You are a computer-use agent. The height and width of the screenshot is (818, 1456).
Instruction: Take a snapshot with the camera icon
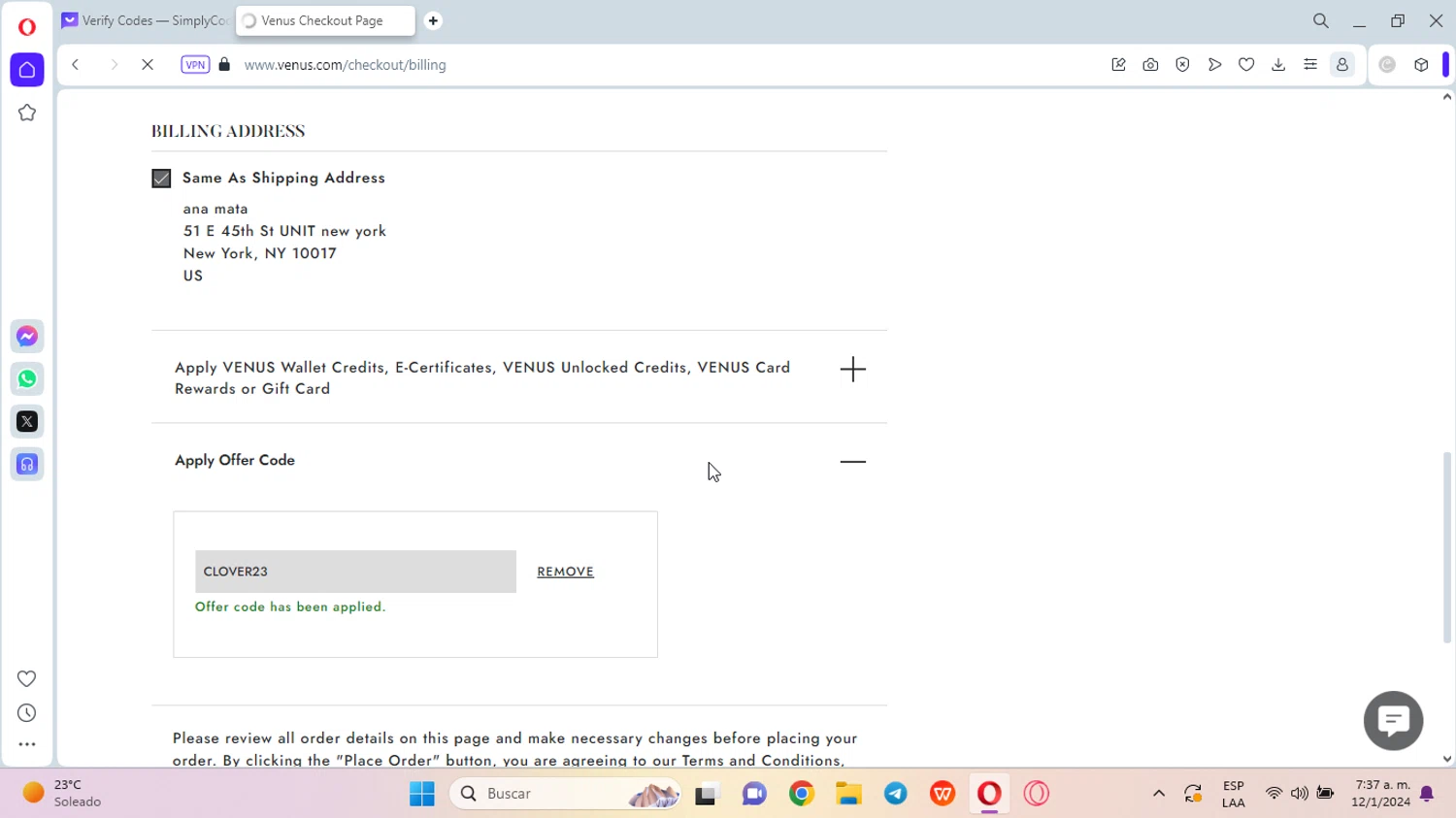1150,65
